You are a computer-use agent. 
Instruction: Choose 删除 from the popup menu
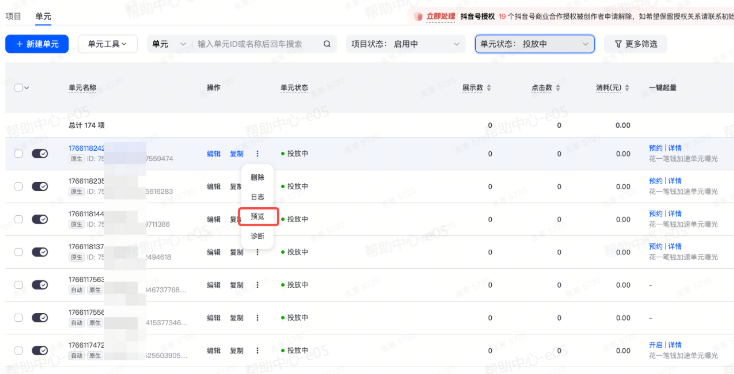tap(257, 177)
